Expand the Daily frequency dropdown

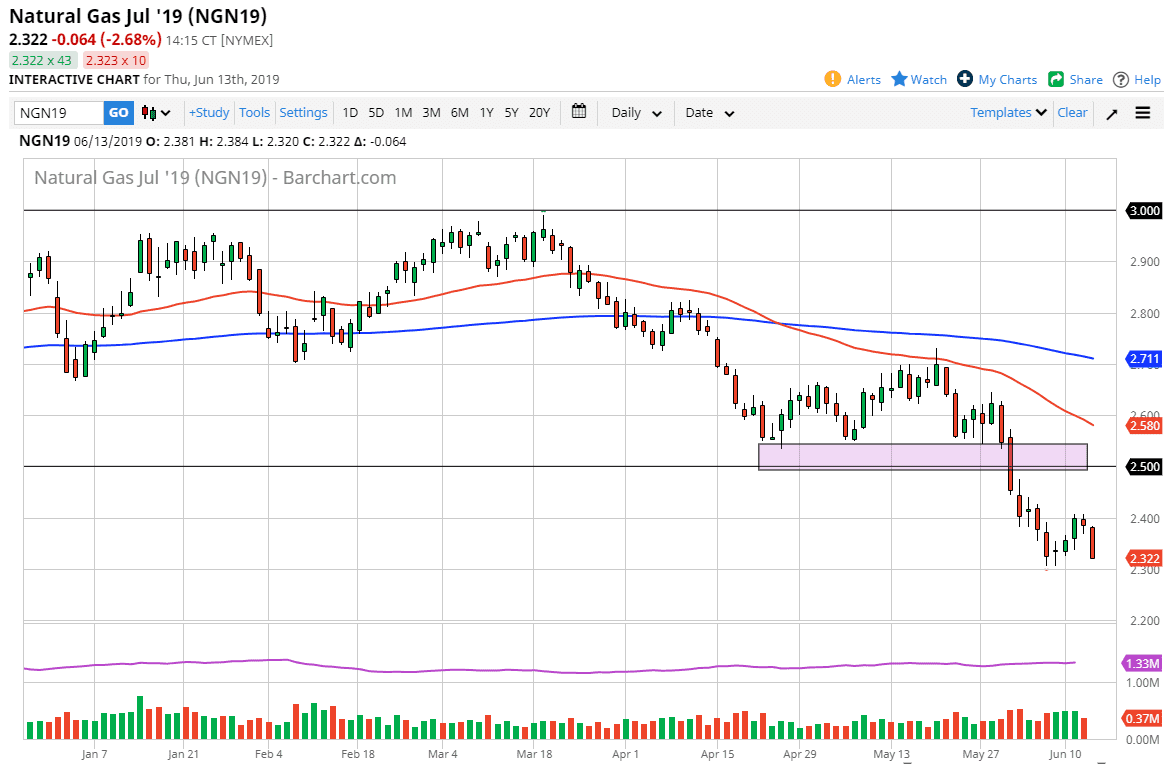[637, 113]
